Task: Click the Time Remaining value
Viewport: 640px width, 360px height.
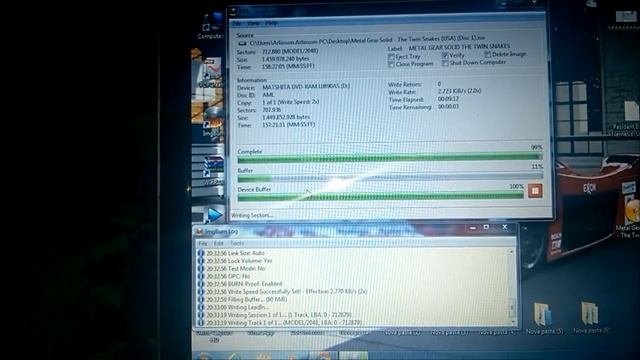Action: click(x=448, y=107)
